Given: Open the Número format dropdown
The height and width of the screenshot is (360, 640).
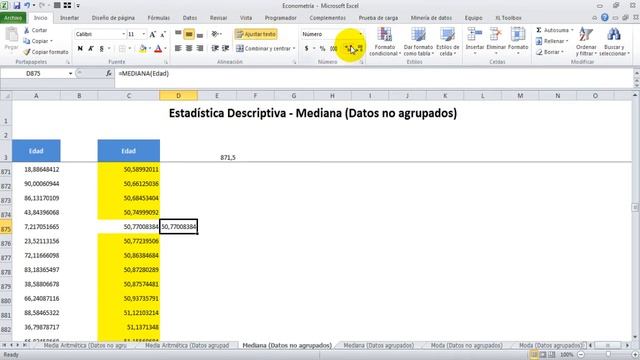Looking at the screenshot, I should [x=360, y=34].
